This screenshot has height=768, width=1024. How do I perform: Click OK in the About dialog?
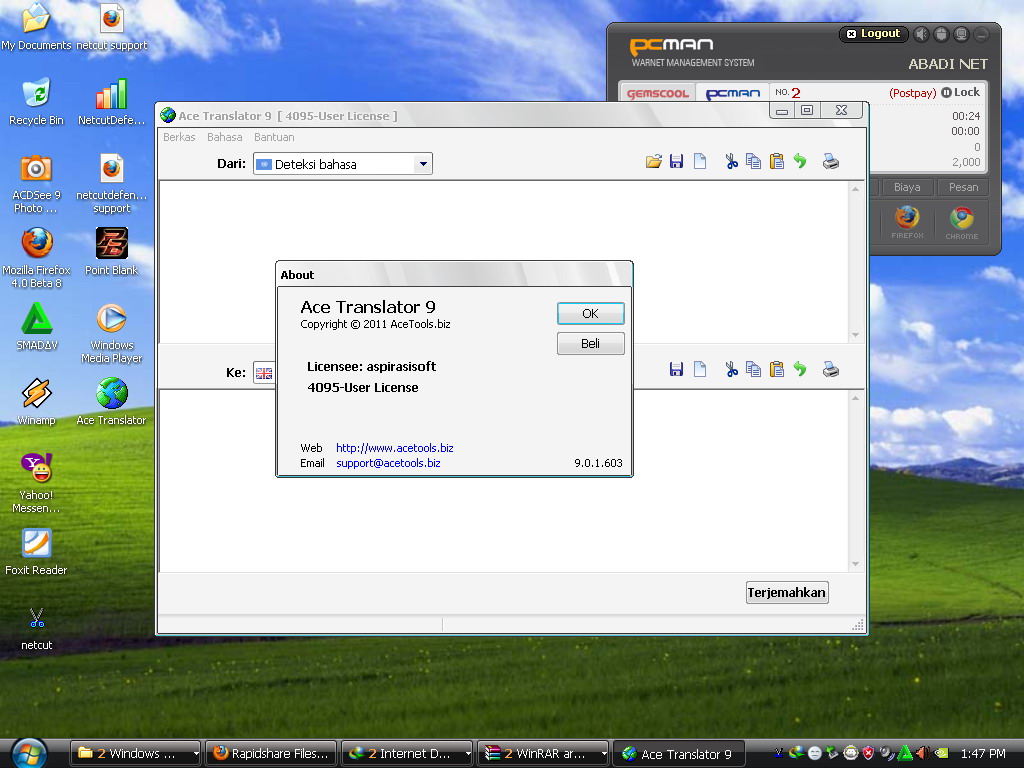(590, 313)
